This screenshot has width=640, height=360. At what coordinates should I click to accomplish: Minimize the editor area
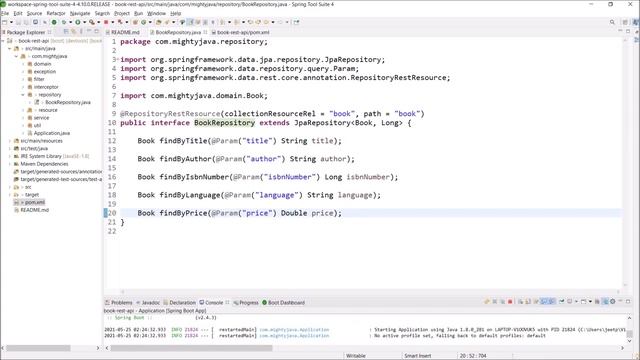pos(620,31)
